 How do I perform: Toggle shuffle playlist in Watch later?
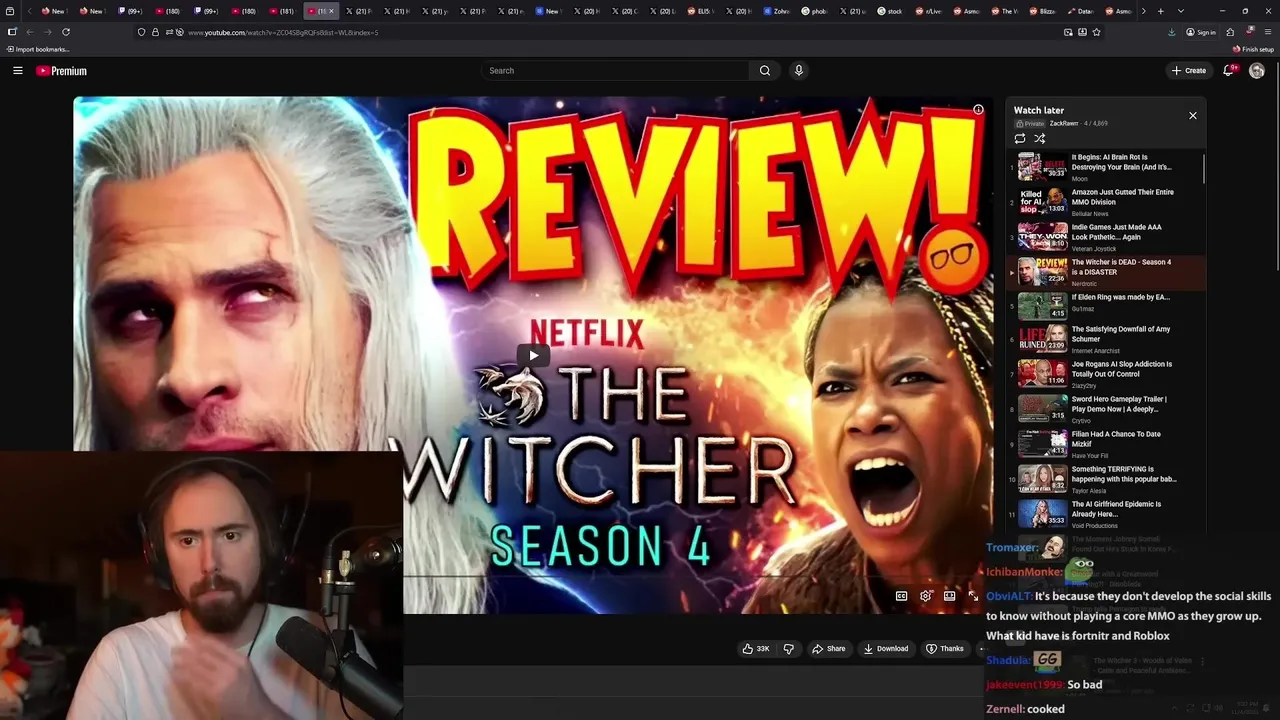[x=1040, y=139]
